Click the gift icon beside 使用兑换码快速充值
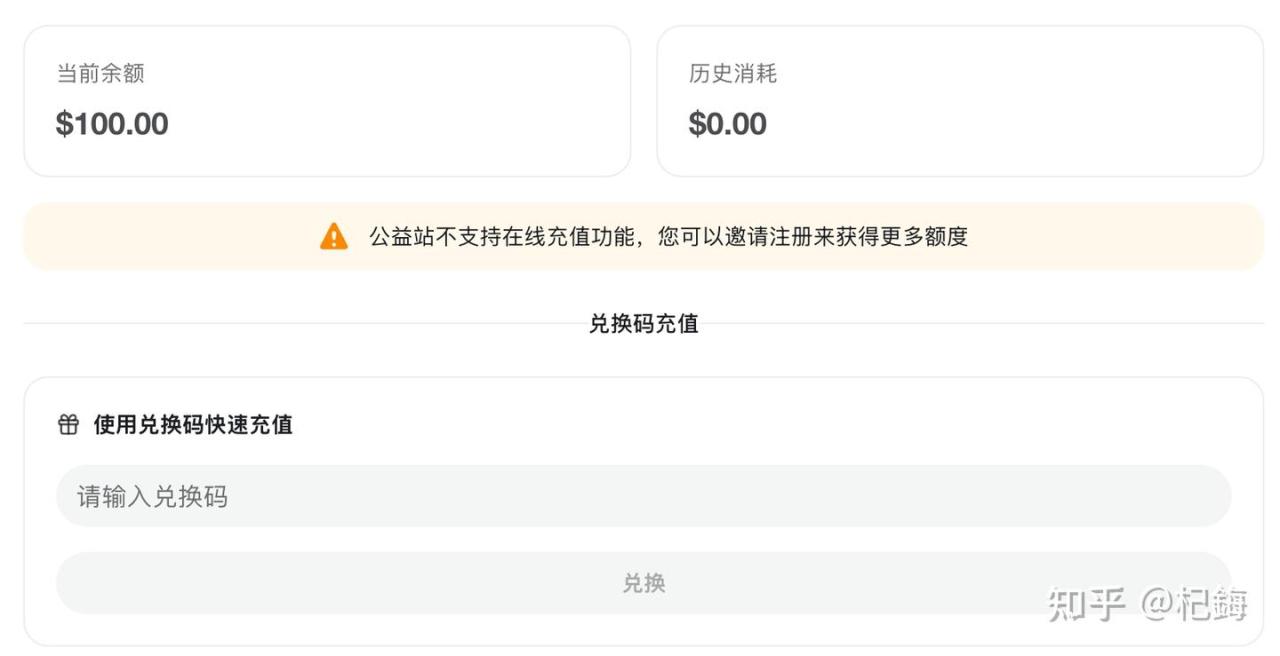Viewport: 1280px width, 656px height. click(68, 425)
